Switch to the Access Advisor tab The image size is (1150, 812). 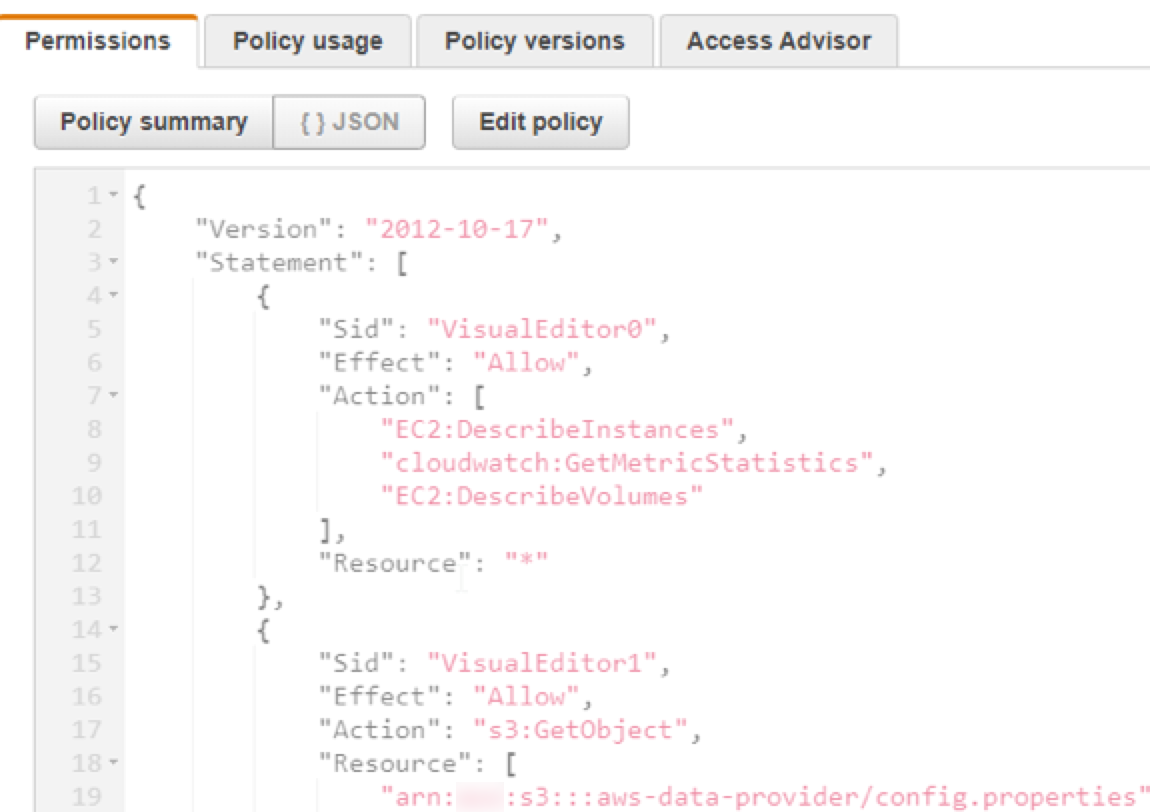[778, 42]
